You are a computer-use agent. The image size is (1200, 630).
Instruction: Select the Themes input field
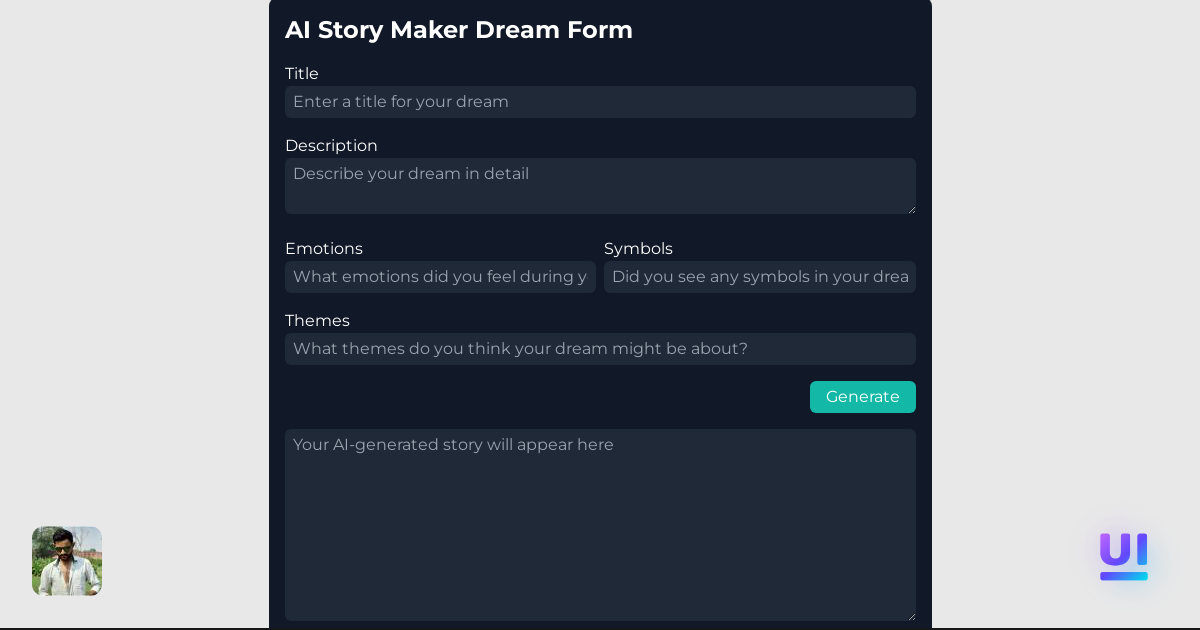click(600, 349)
